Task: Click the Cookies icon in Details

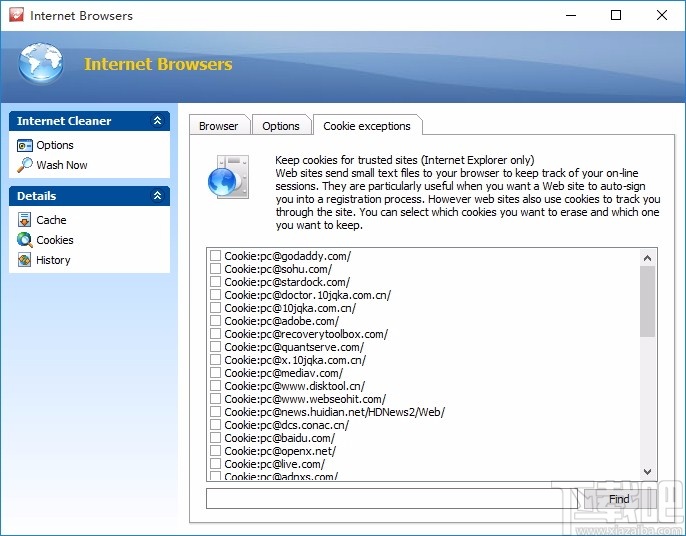Action: tap(24, 240)
